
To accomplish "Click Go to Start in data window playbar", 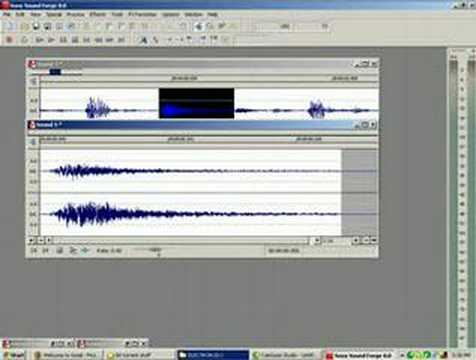I will [33, 250].
